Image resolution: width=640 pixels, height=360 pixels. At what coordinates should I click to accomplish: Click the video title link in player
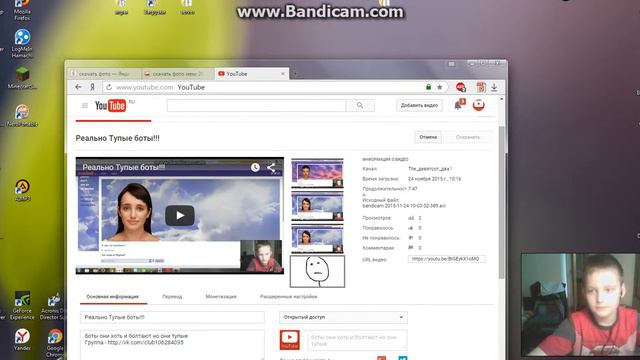[124, 167]
